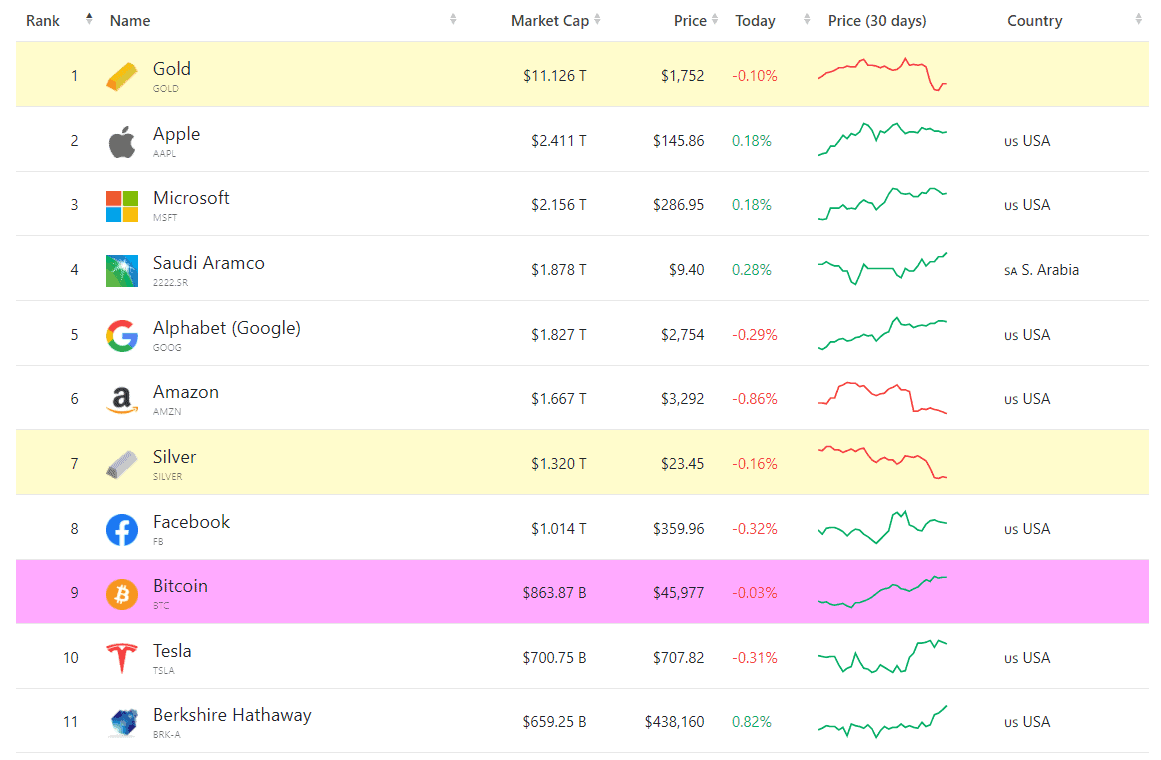
Task: Open Alphabet (Google) page
Action: (227, 328)
